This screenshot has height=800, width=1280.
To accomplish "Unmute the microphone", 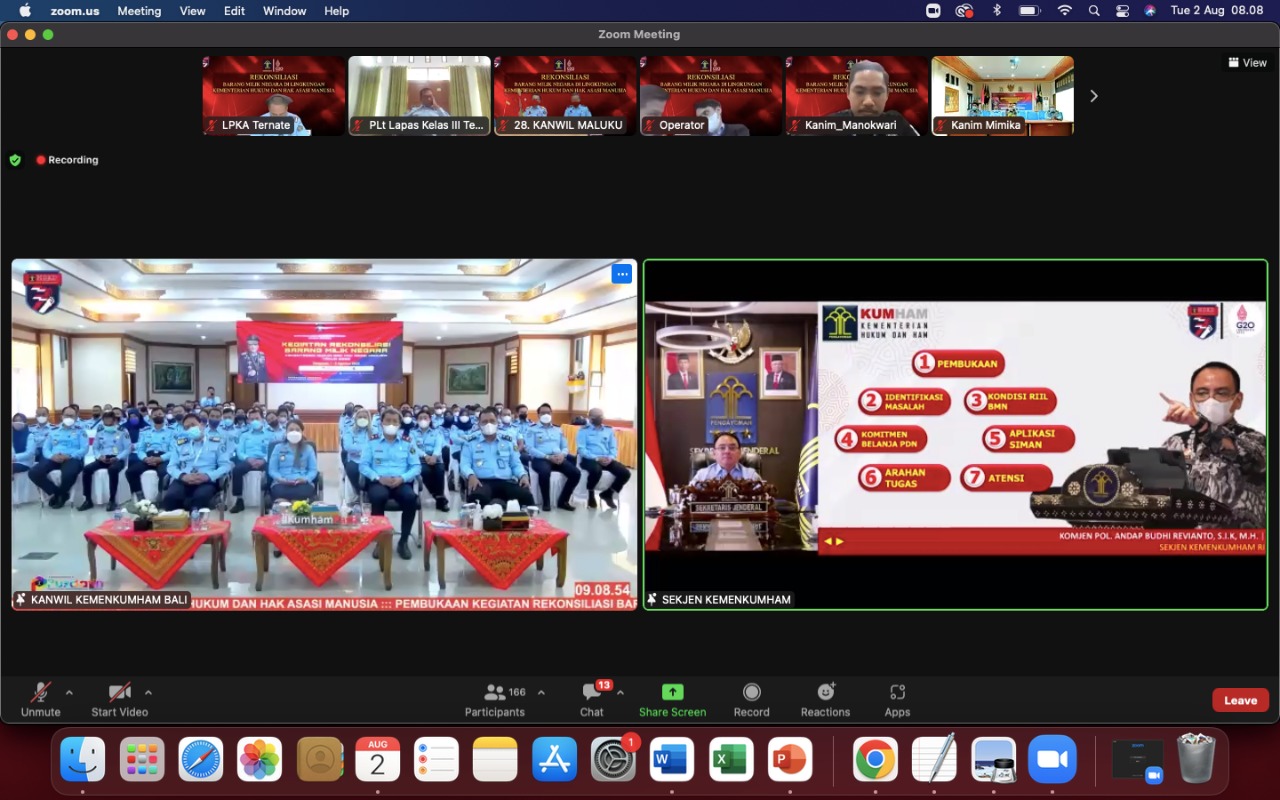I will pos(41,693).
